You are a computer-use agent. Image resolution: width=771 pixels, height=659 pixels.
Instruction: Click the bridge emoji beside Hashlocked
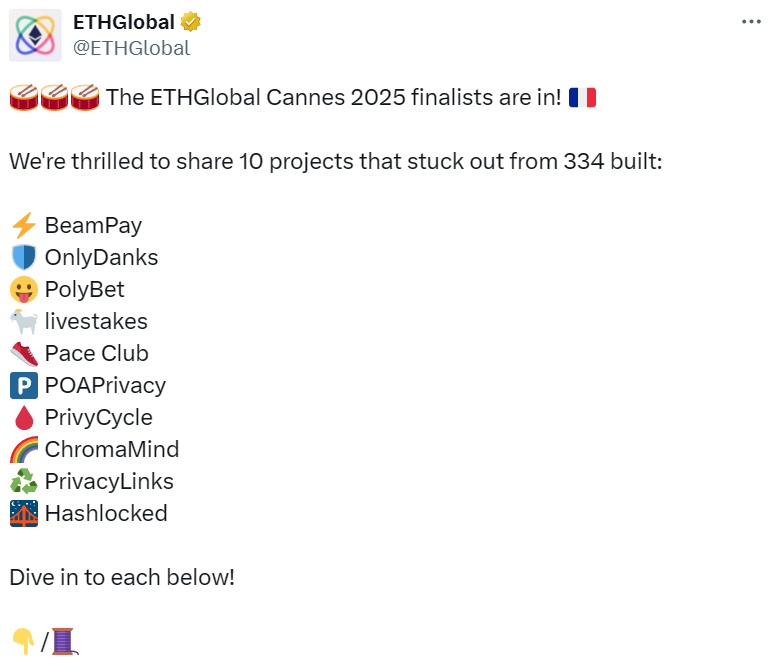[23, 514]
